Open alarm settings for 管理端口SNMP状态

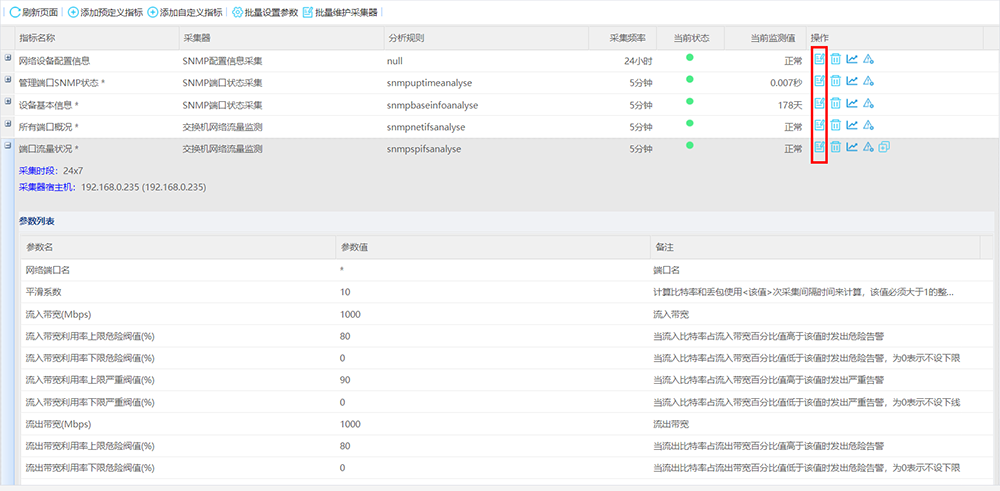(x=868, y=81)
